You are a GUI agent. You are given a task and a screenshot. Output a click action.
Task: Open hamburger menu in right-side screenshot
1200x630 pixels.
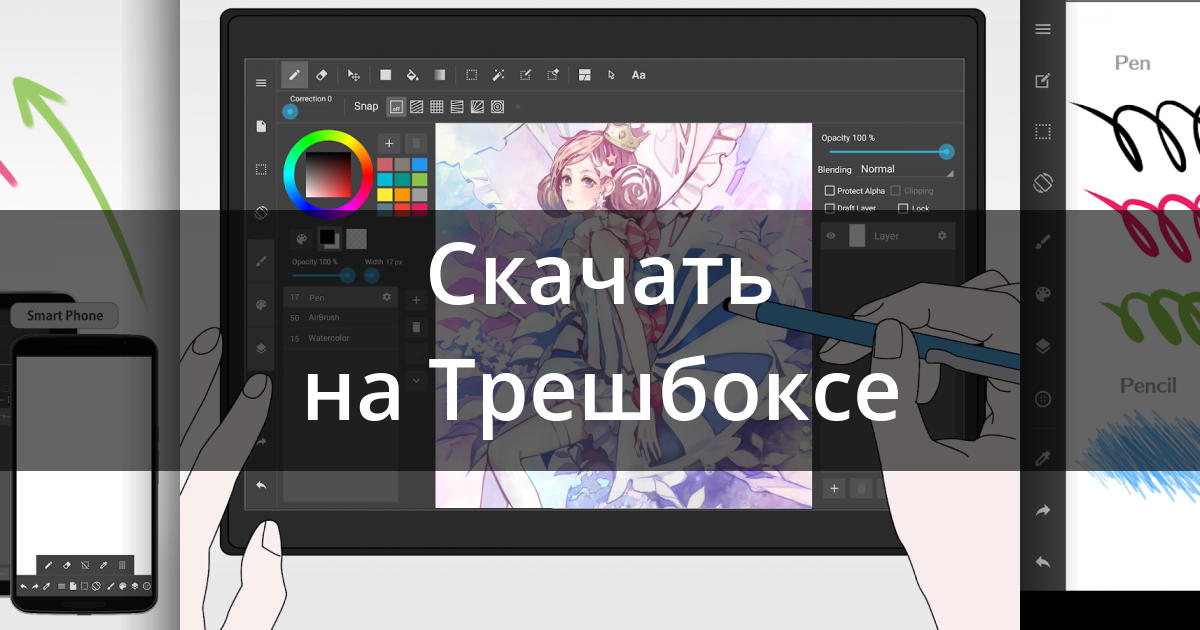[x=1043, y=29]
